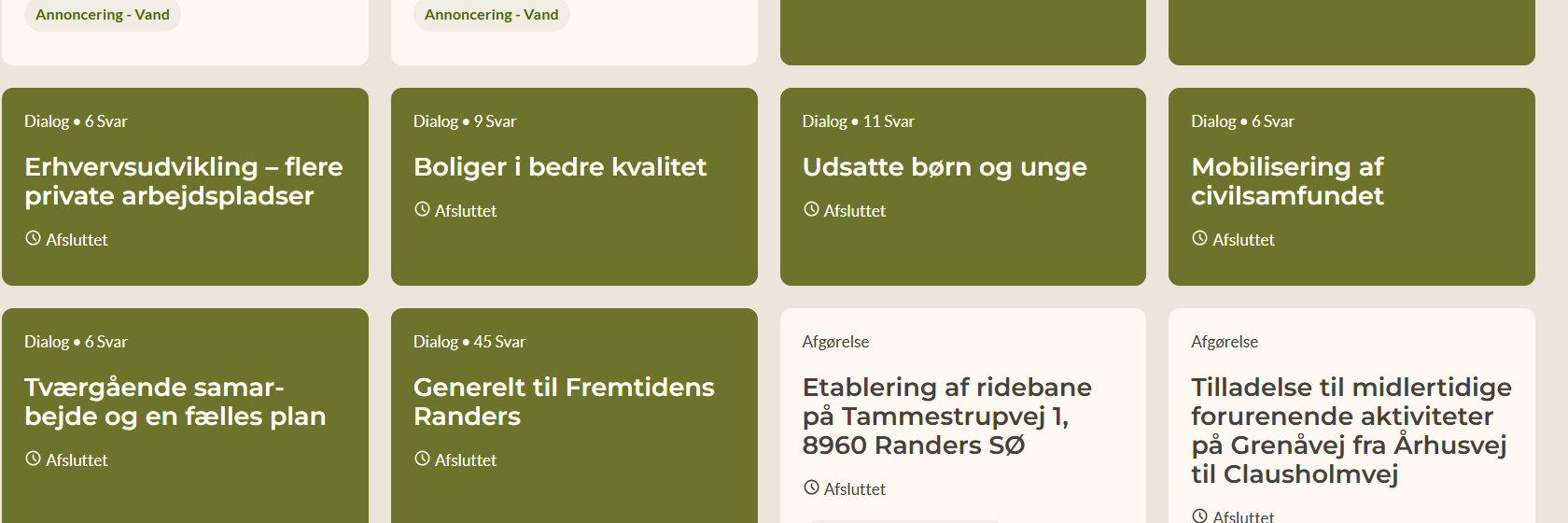Screen dimensions: 1568x523
Task: Click clock icon under Boliger i bedre kvalitet
Action: pos(422,209)
